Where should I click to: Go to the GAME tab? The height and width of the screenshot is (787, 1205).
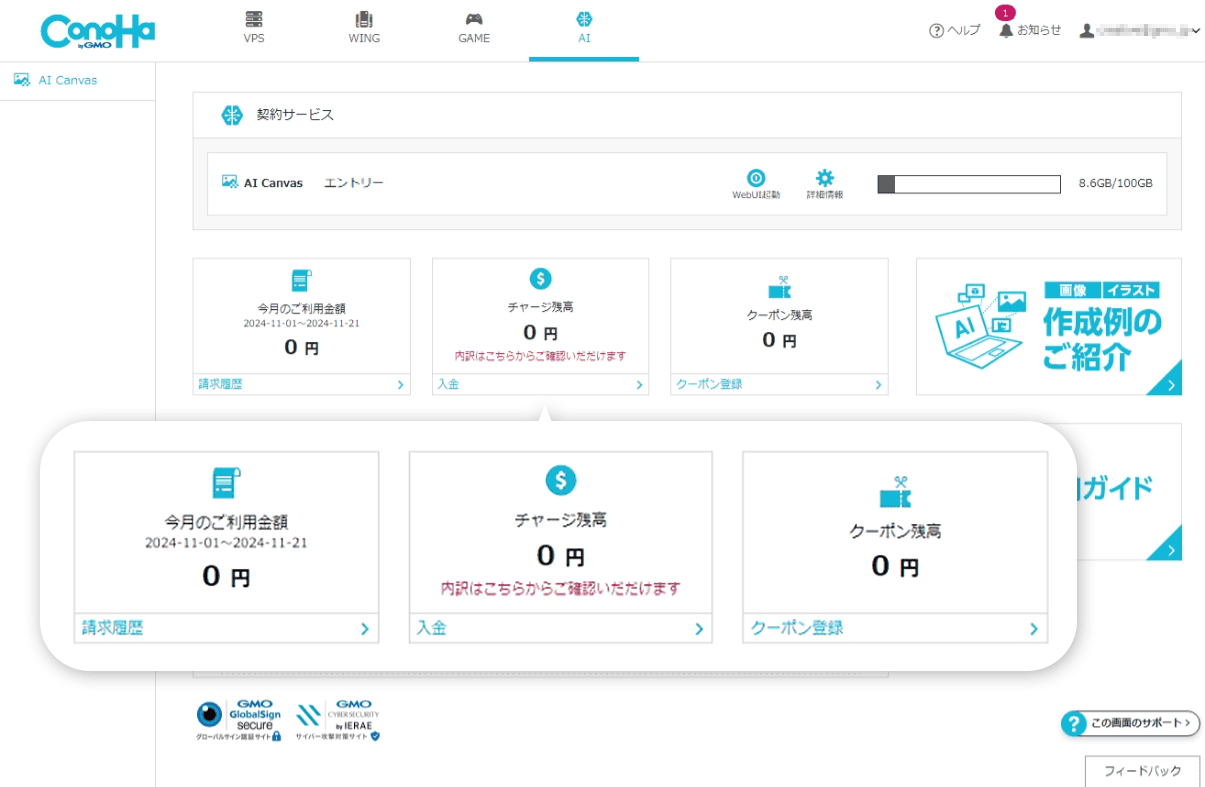click(474, 29)
